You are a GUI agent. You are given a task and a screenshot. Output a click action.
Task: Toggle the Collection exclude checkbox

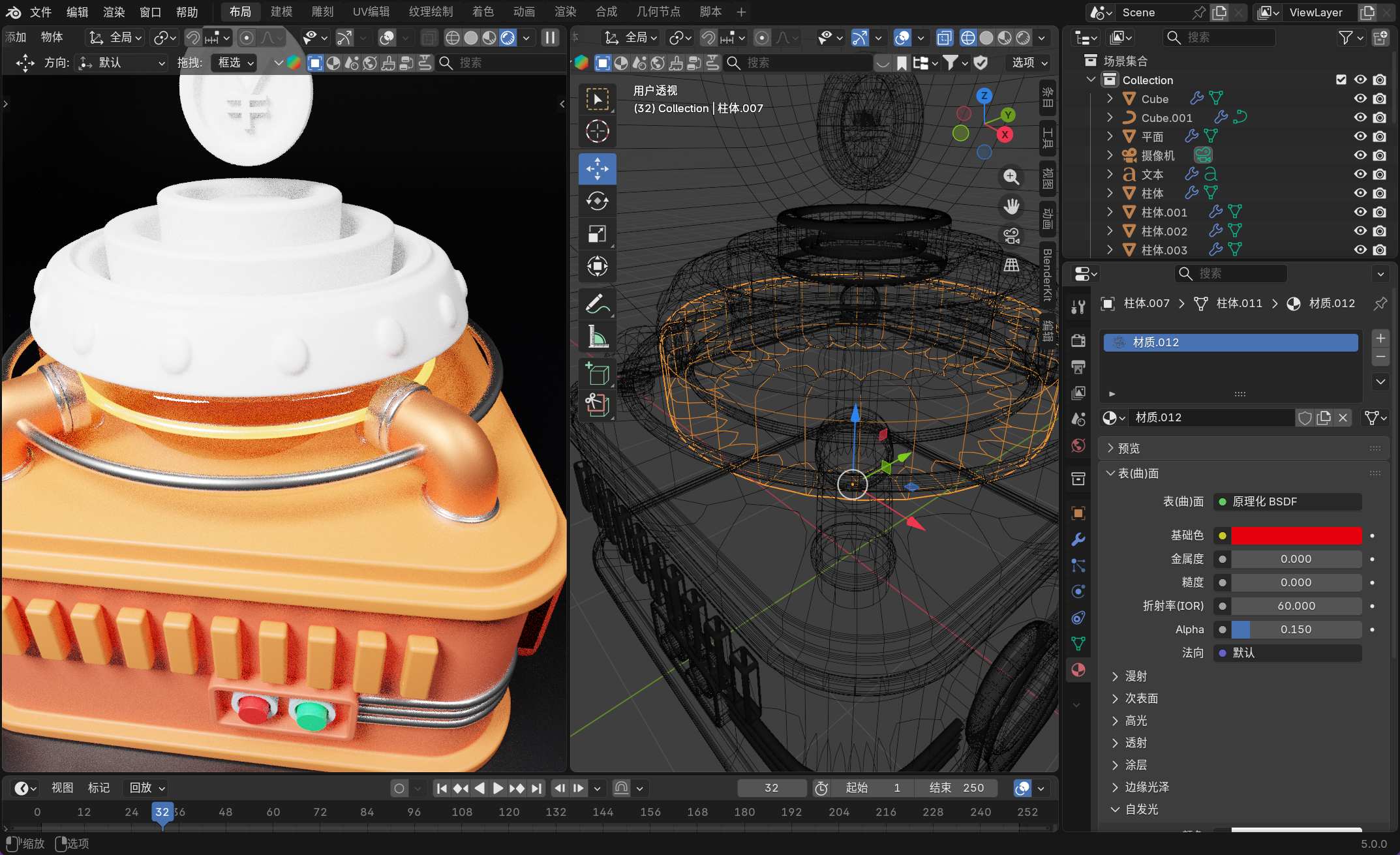coord(1341,80)
